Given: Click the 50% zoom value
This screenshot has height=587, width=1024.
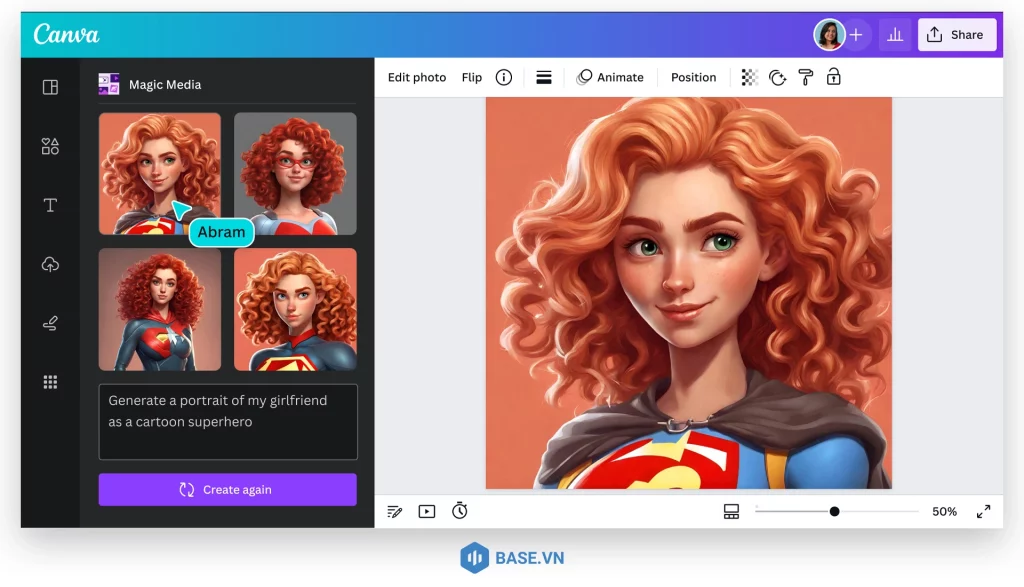Looking at the screenshot, I should point(944,511).
